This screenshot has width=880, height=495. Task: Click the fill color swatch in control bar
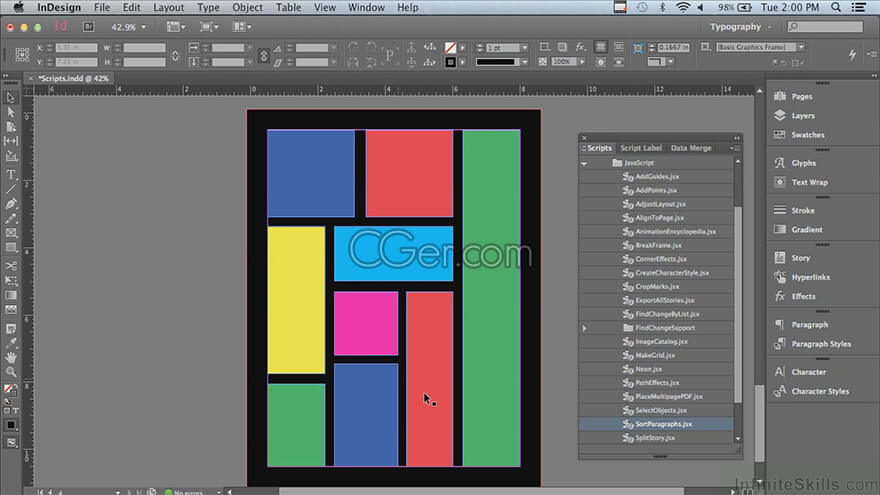[x=450, y=48]
